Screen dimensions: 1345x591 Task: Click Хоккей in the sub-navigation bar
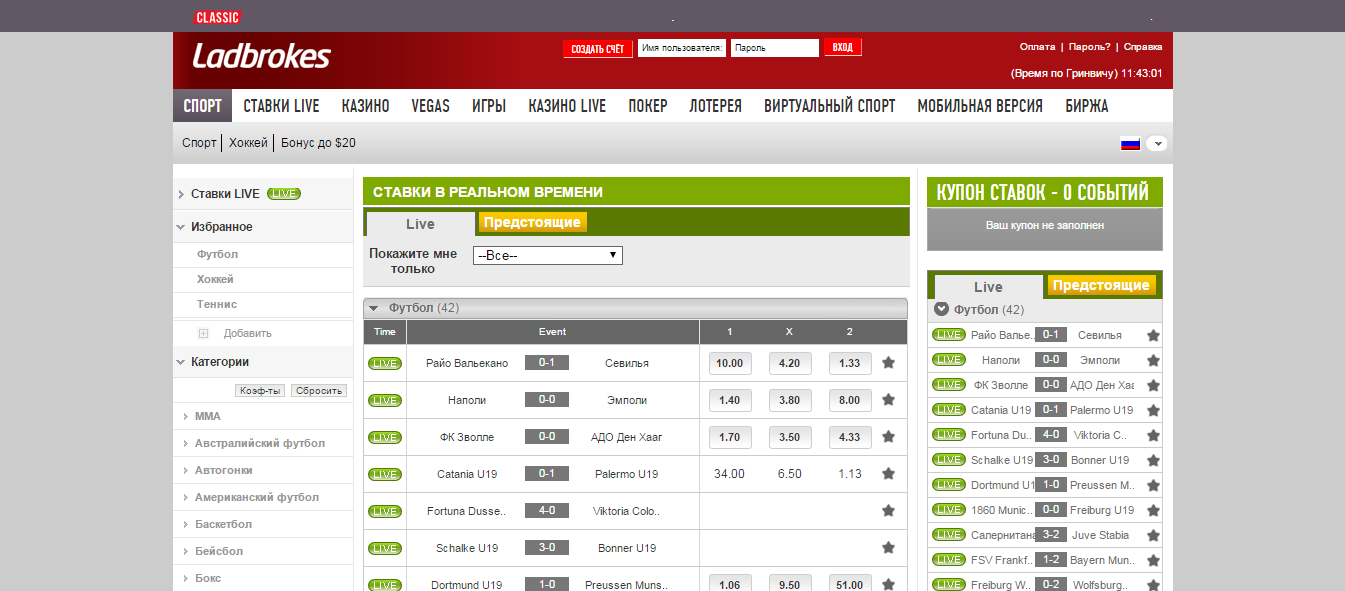click(248, 143)
